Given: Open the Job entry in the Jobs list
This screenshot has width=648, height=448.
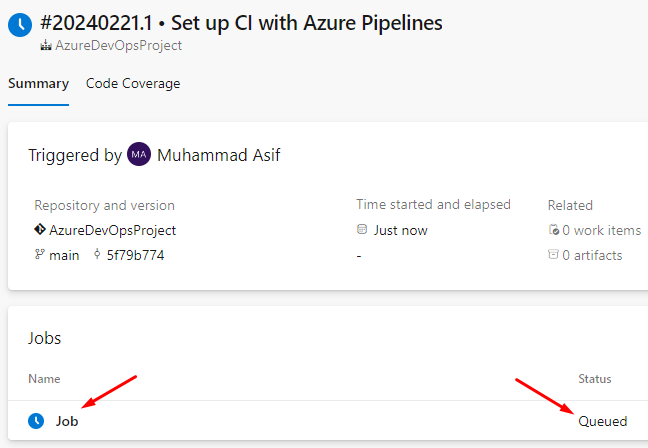Looking at the screenshot, I should (67, 421).
